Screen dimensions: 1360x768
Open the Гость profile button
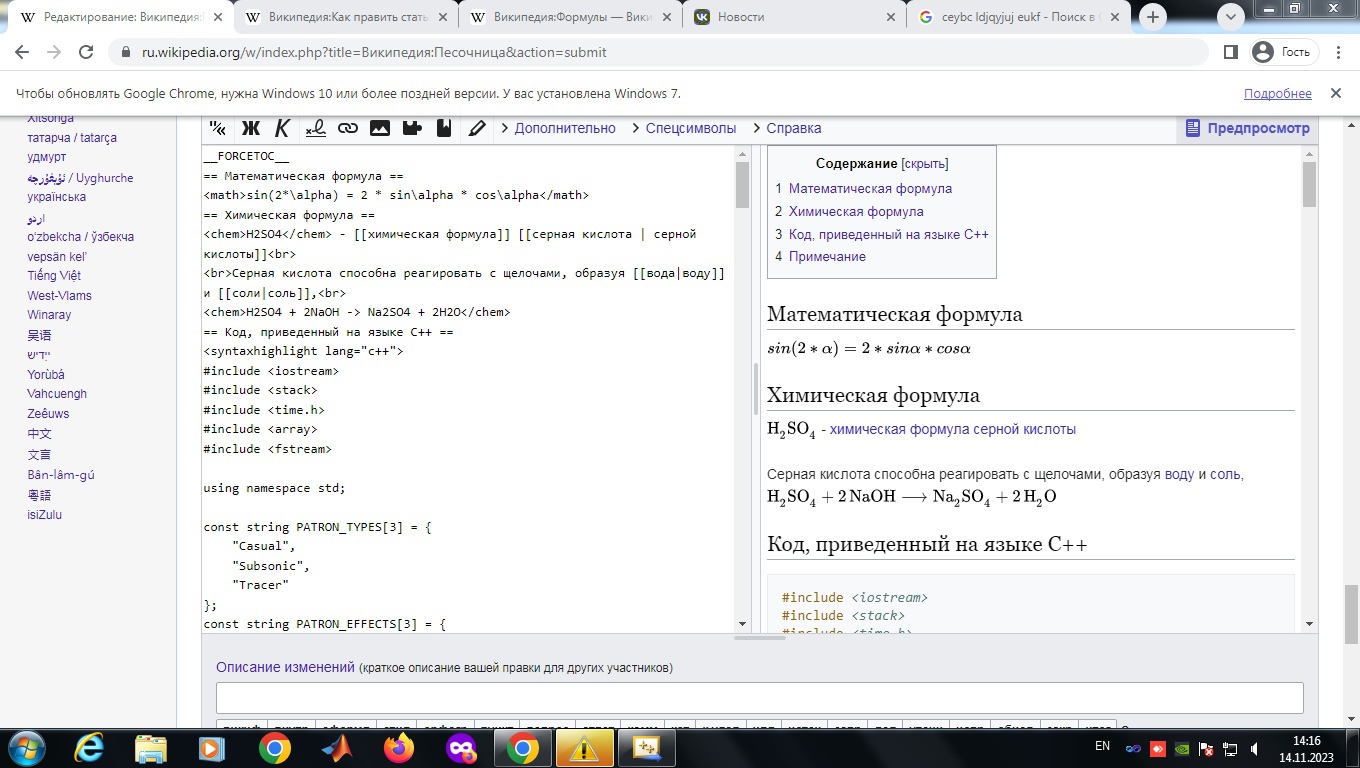pos(1284,52)
